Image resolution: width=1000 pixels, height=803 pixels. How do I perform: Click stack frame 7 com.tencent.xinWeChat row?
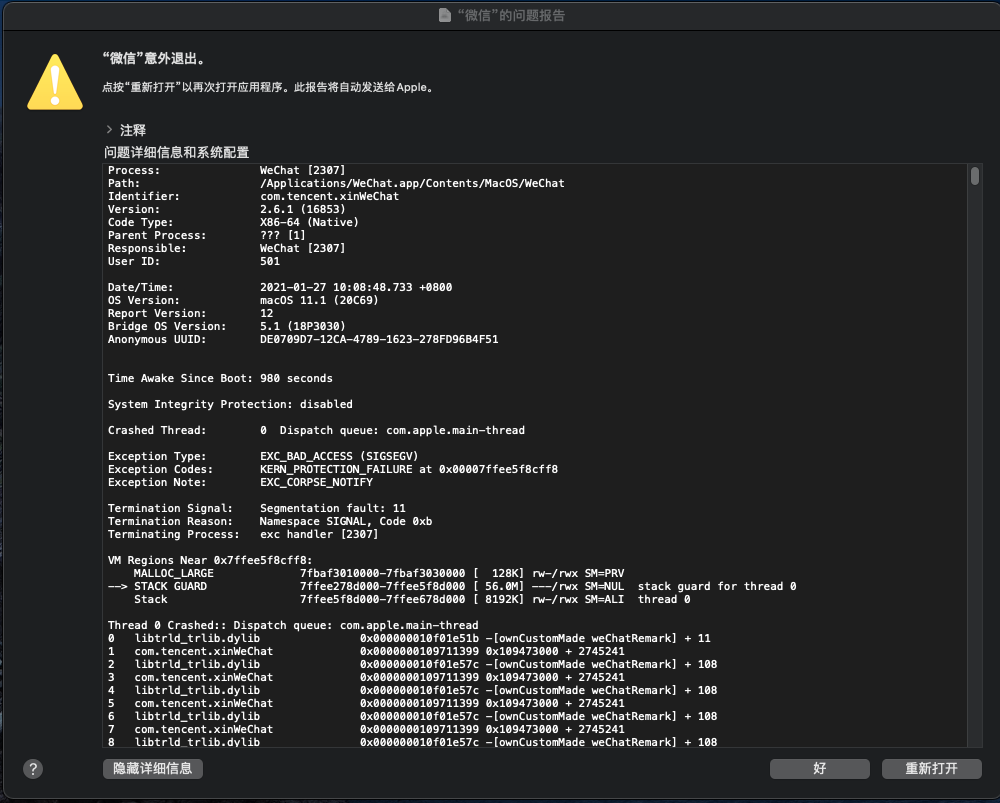point(366,730)
